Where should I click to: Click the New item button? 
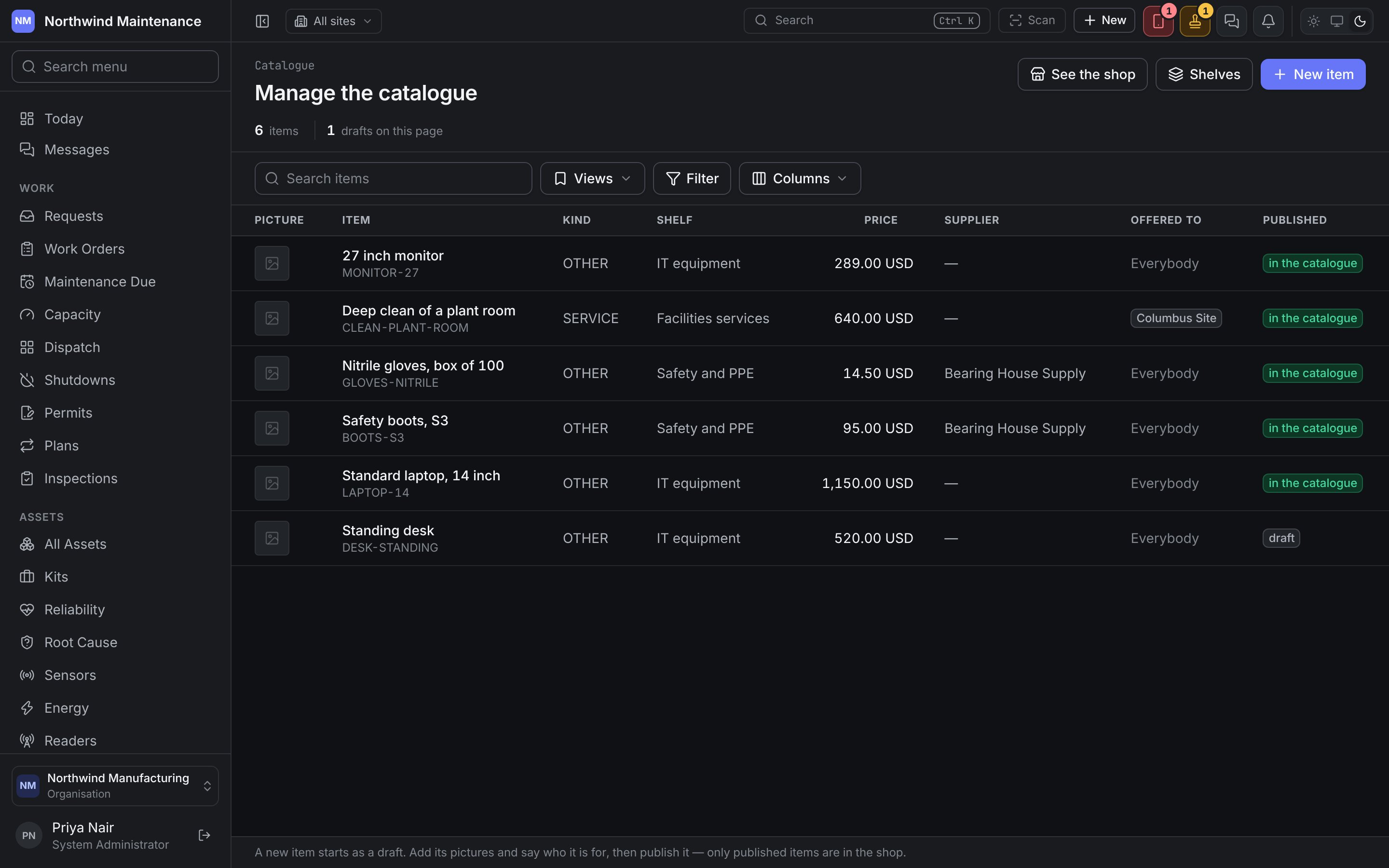pyautogui.click(x=1313, y=74)
